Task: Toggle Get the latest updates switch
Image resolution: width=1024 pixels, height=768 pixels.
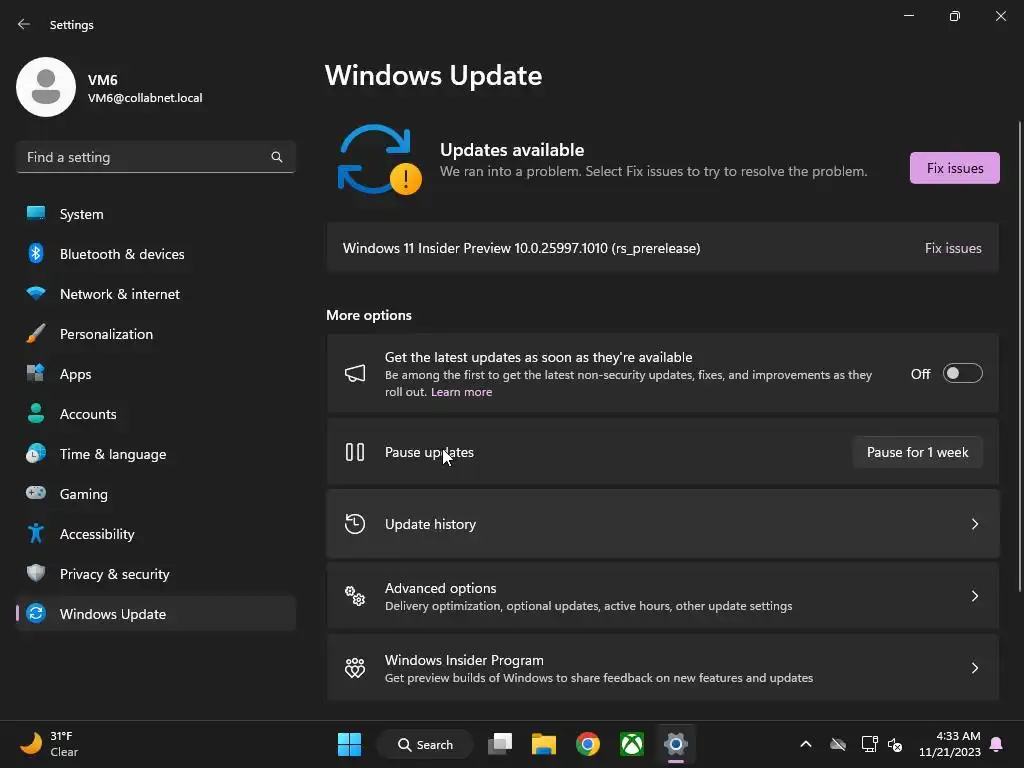Action: 963,373
